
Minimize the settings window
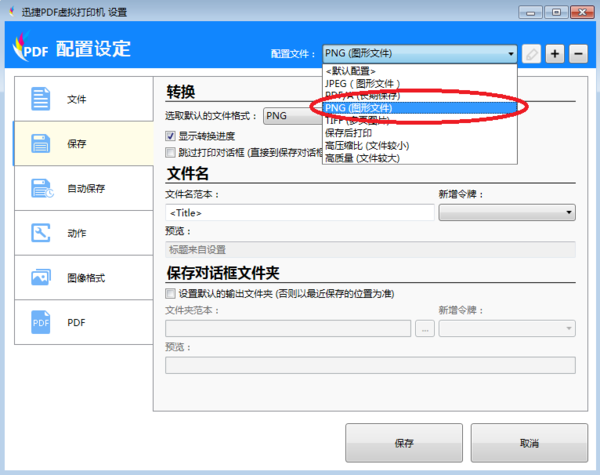530,12
